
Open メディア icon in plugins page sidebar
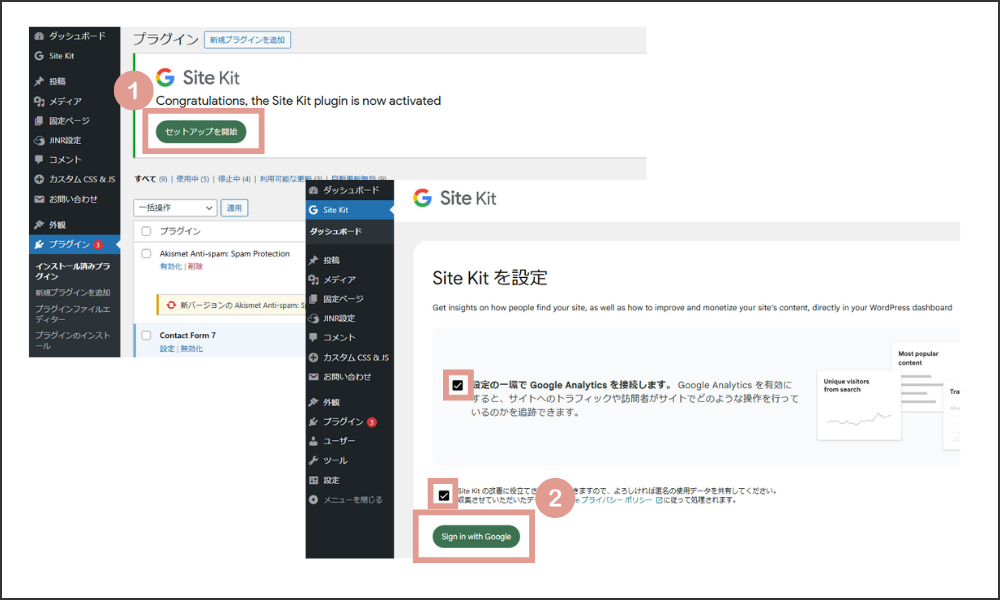[x=39, y=101]
